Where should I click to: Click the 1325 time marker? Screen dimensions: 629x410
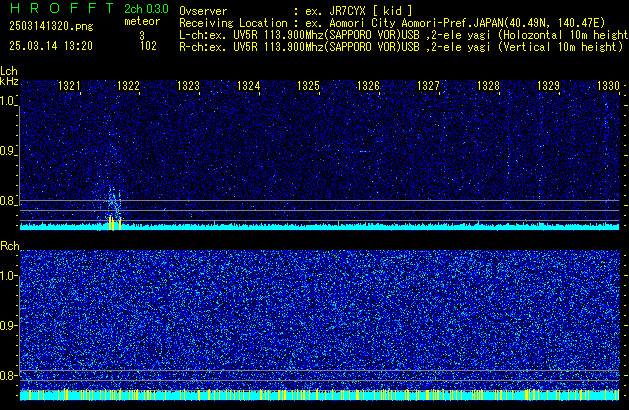click(308, 86)
